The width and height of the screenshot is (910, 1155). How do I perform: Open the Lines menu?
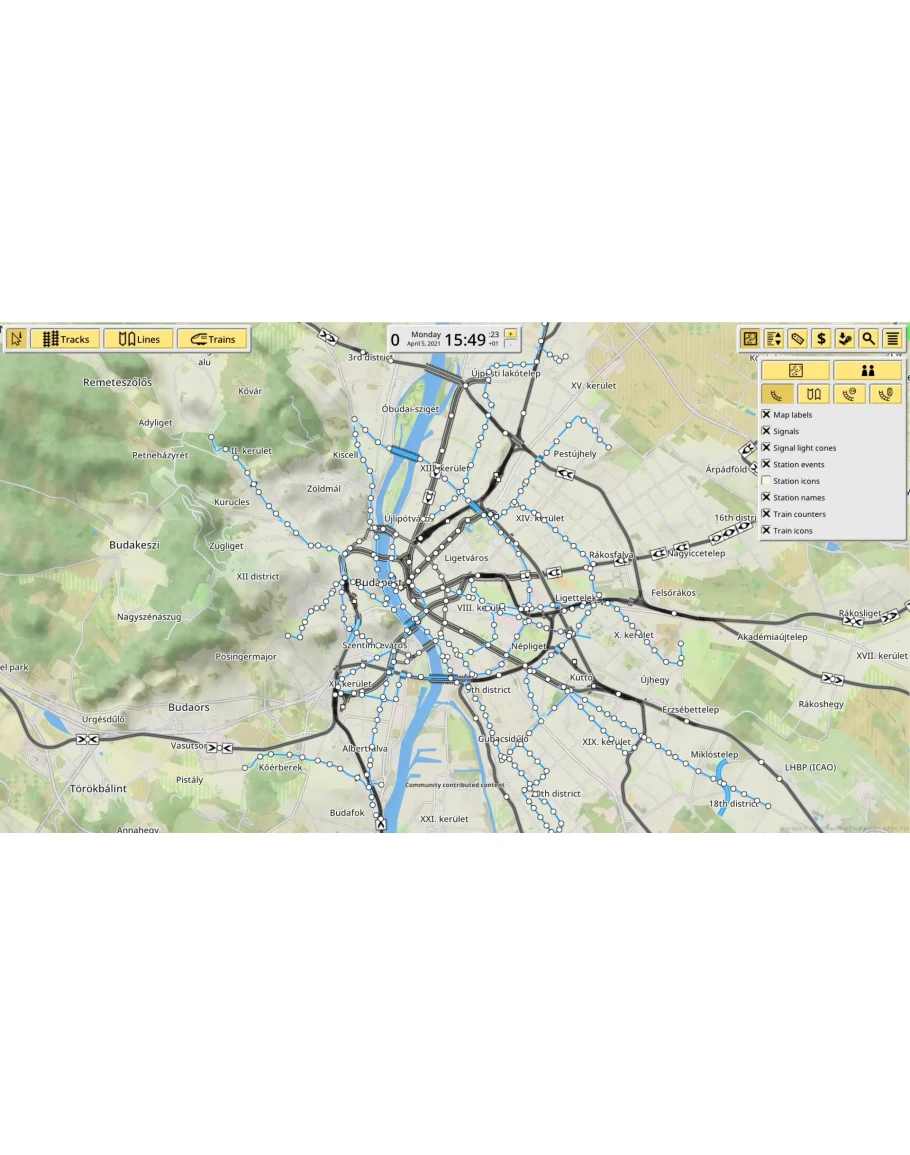(x=138, y=339)
